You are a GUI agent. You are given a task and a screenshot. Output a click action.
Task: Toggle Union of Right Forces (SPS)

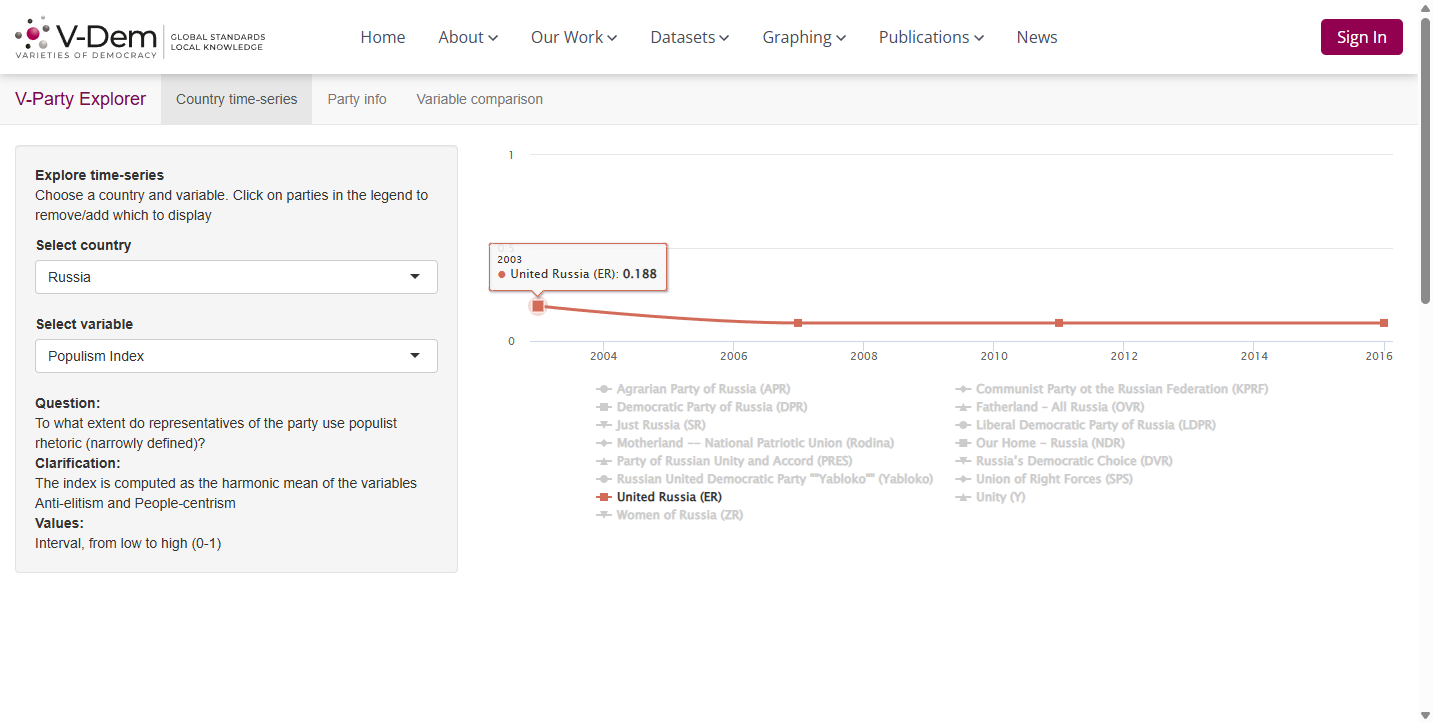click(x=1044, y=479)
